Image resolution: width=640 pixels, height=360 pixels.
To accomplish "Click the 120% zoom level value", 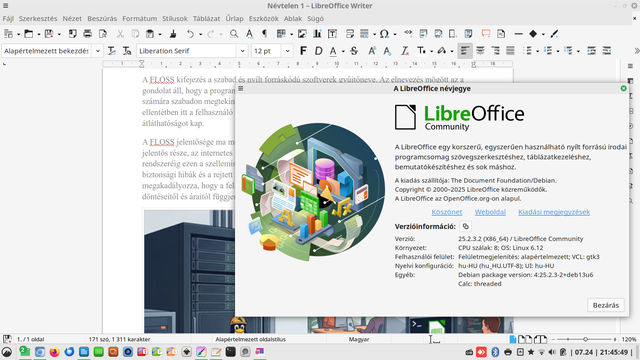I will coord(629,339).
